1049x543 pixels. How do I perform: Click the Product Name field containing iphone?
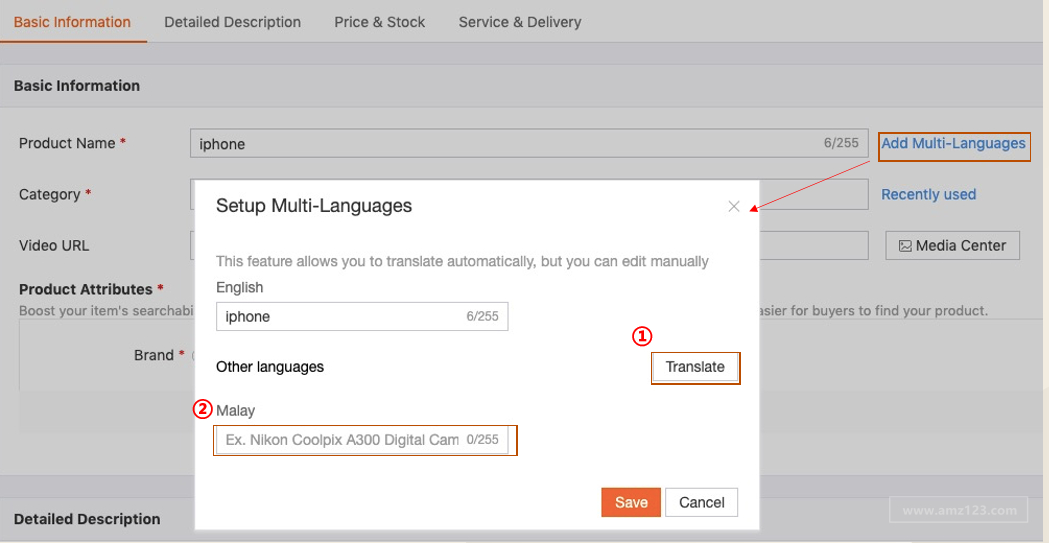point(500,144)
